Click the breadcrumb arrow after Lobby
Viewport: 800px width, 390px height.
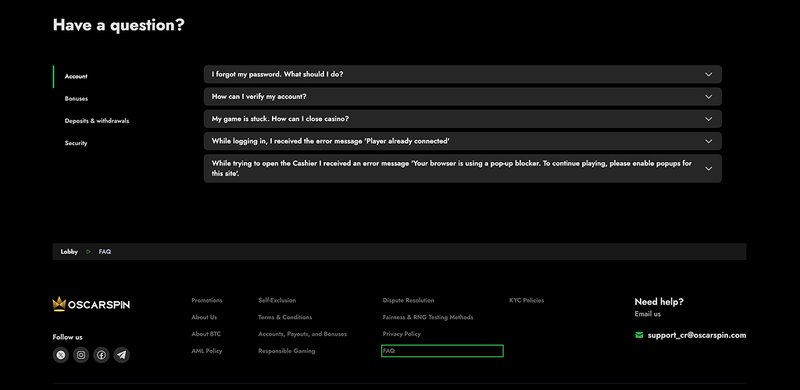[x=88, y=252]
